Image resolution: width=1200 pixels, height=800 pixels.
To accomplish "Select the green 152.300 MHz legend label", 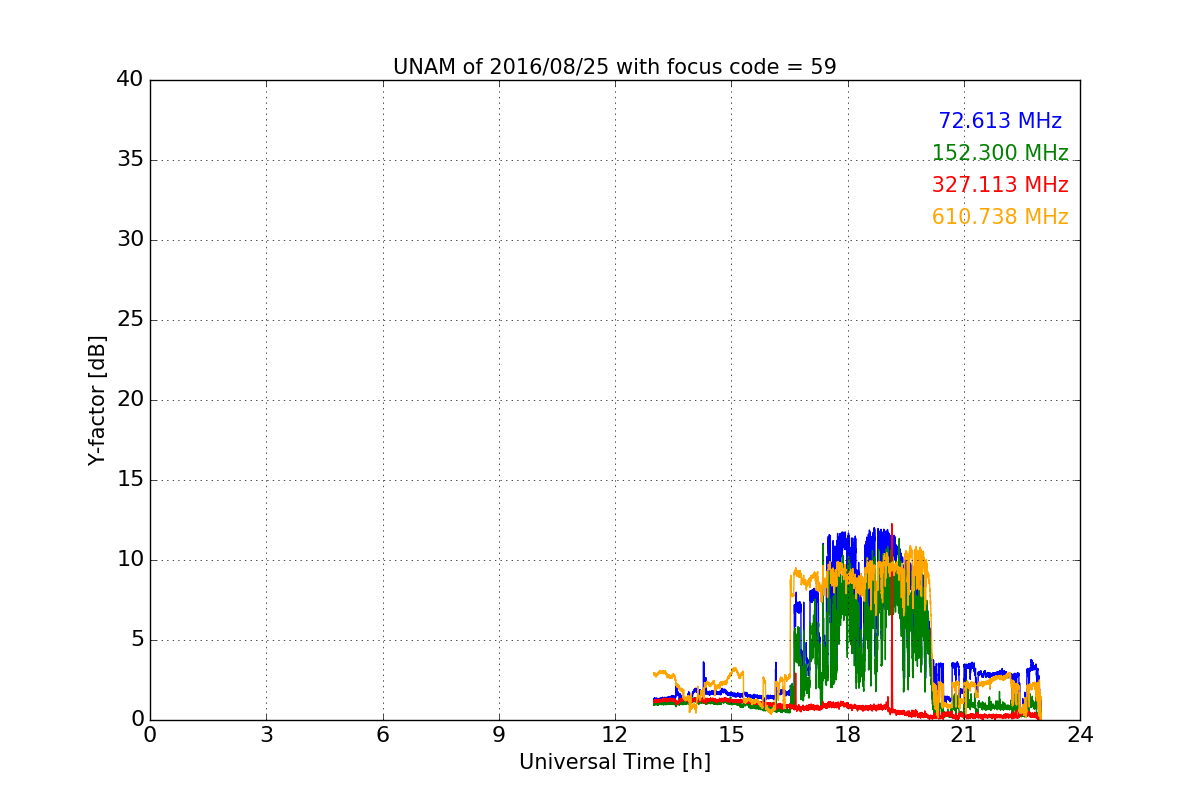I will click(x=1000, y=153).
